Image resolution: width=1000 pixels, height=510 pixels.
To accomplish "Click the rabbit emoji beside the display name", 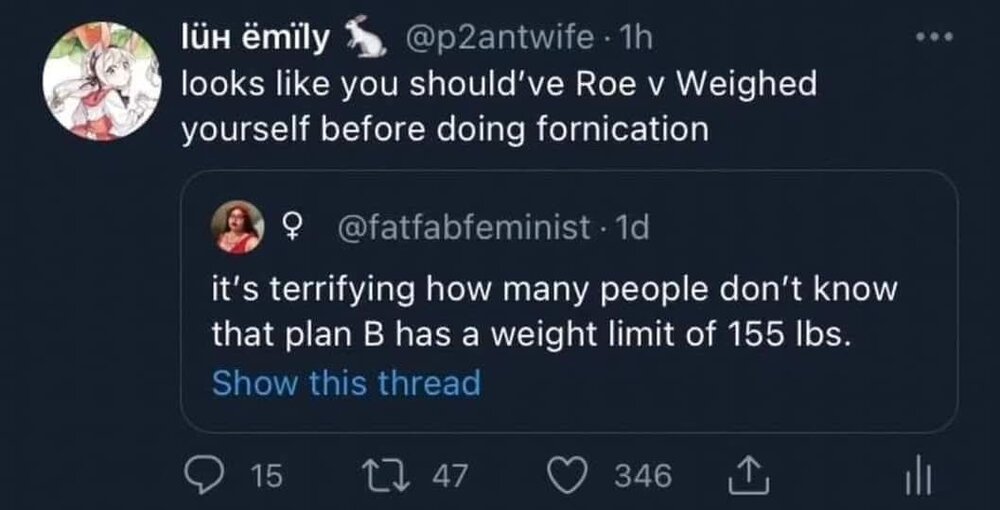I will (368, 39).
